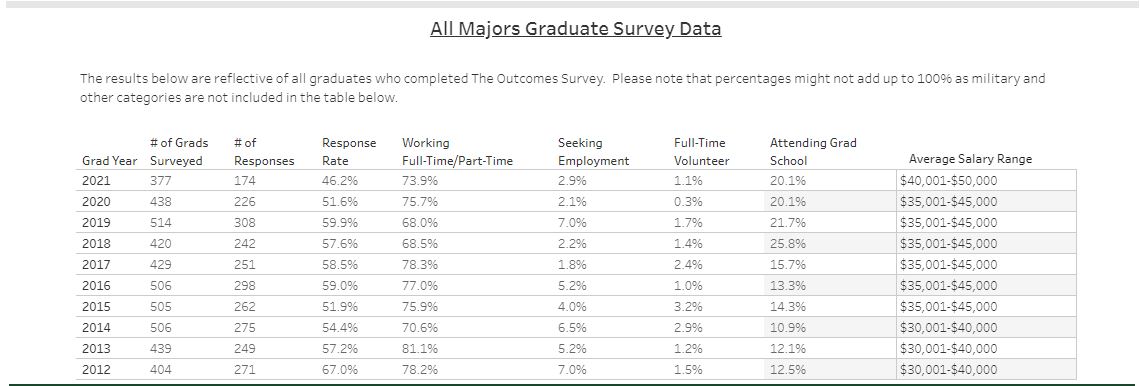1140x386 pixels.
Task: Click the All Majors Graduate Survey Data title
Action: [575, 29]
